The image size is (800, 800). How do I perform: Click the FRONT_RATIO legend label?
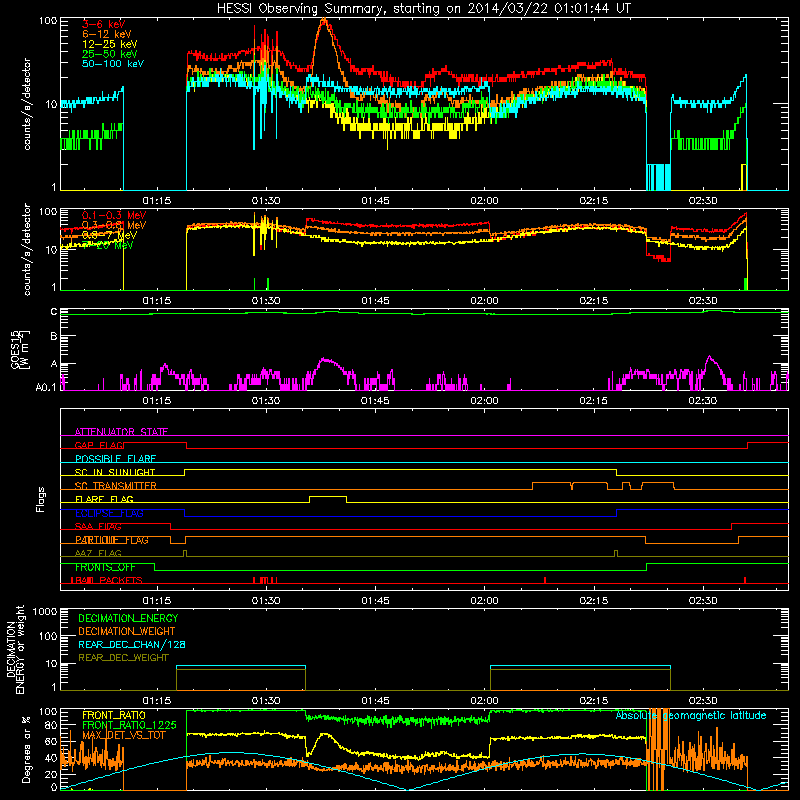click(114, 715)
